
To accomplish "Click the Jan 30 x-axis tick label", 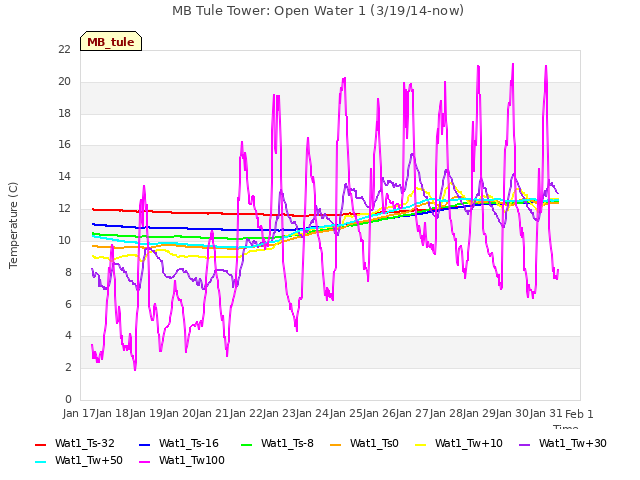I will pos(514,413).
